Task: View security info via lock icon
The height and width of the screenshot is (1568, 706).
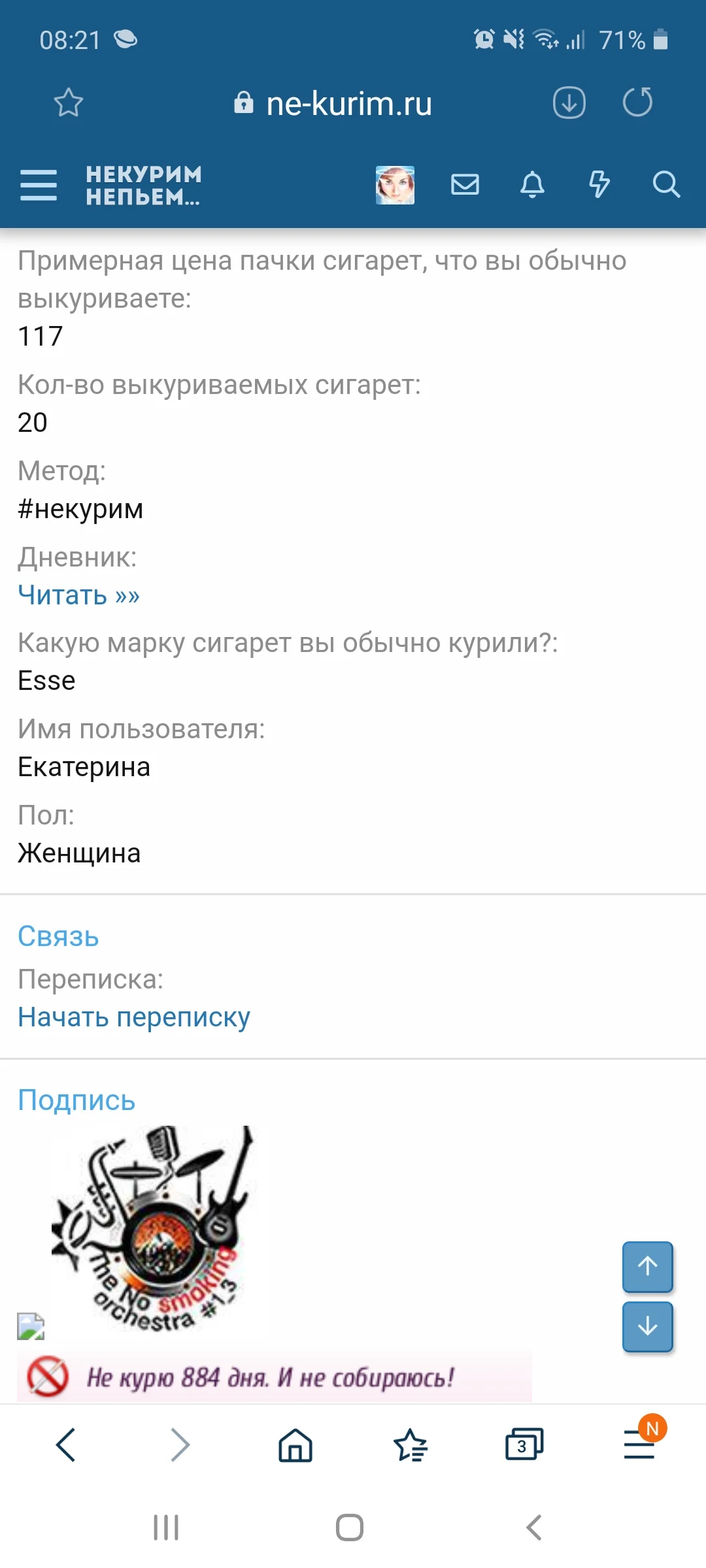Action: click(243, 103)
